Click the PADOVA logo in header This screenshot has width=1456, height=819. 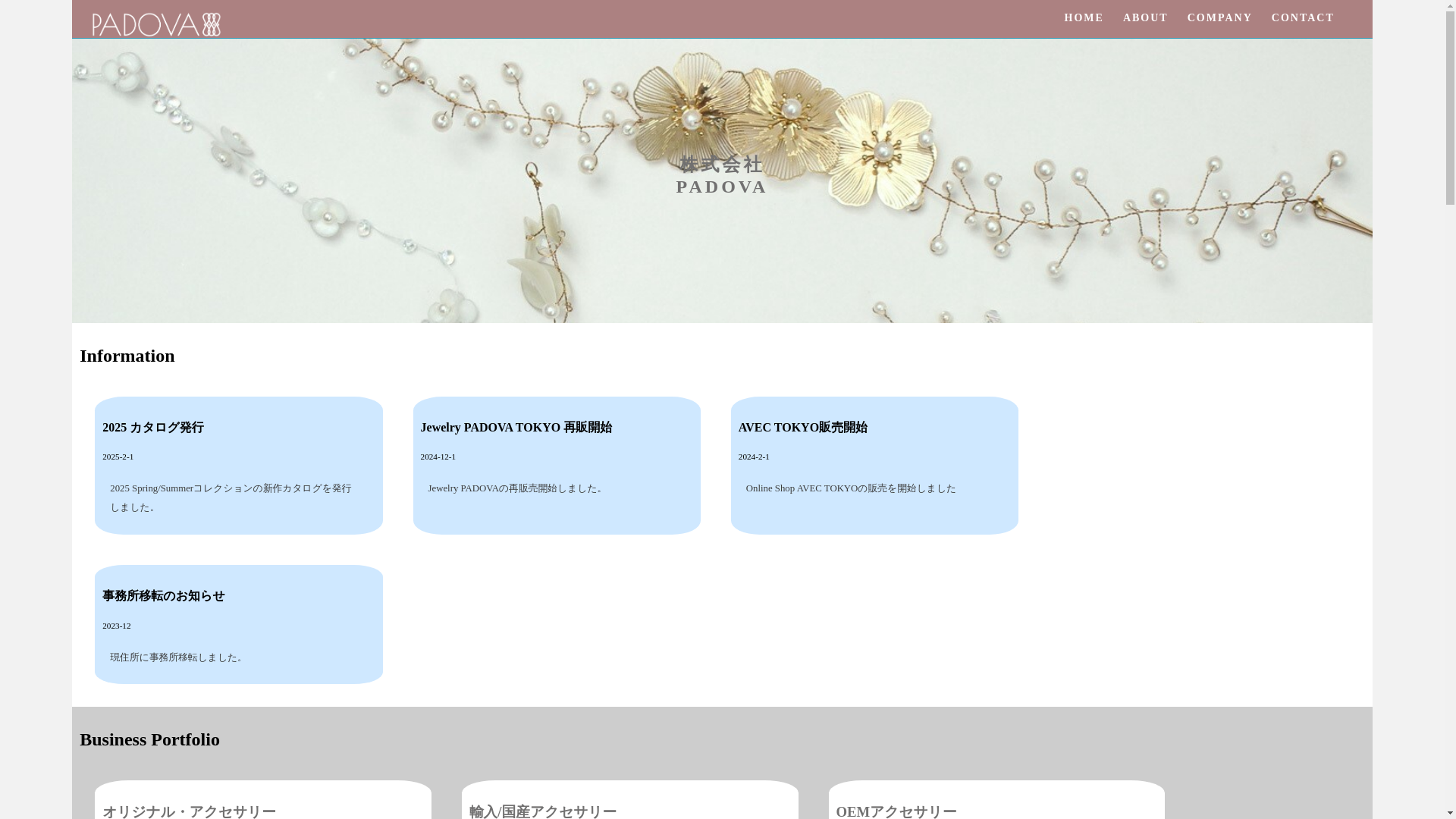156,24
